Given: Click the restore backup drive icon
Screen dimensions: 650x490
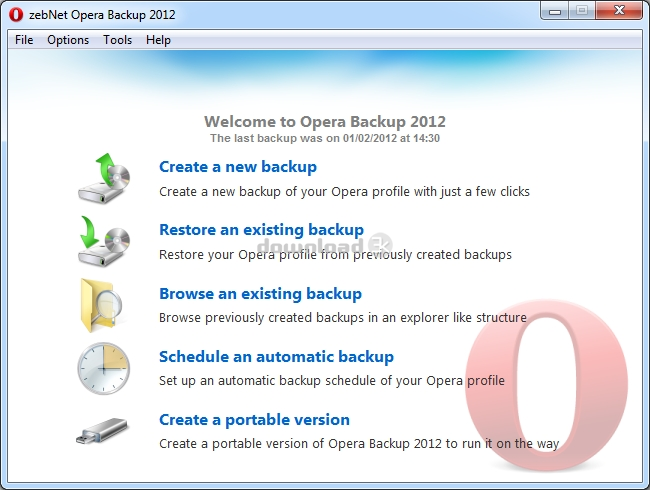Looking at the screenshot, I should (104, 241).
